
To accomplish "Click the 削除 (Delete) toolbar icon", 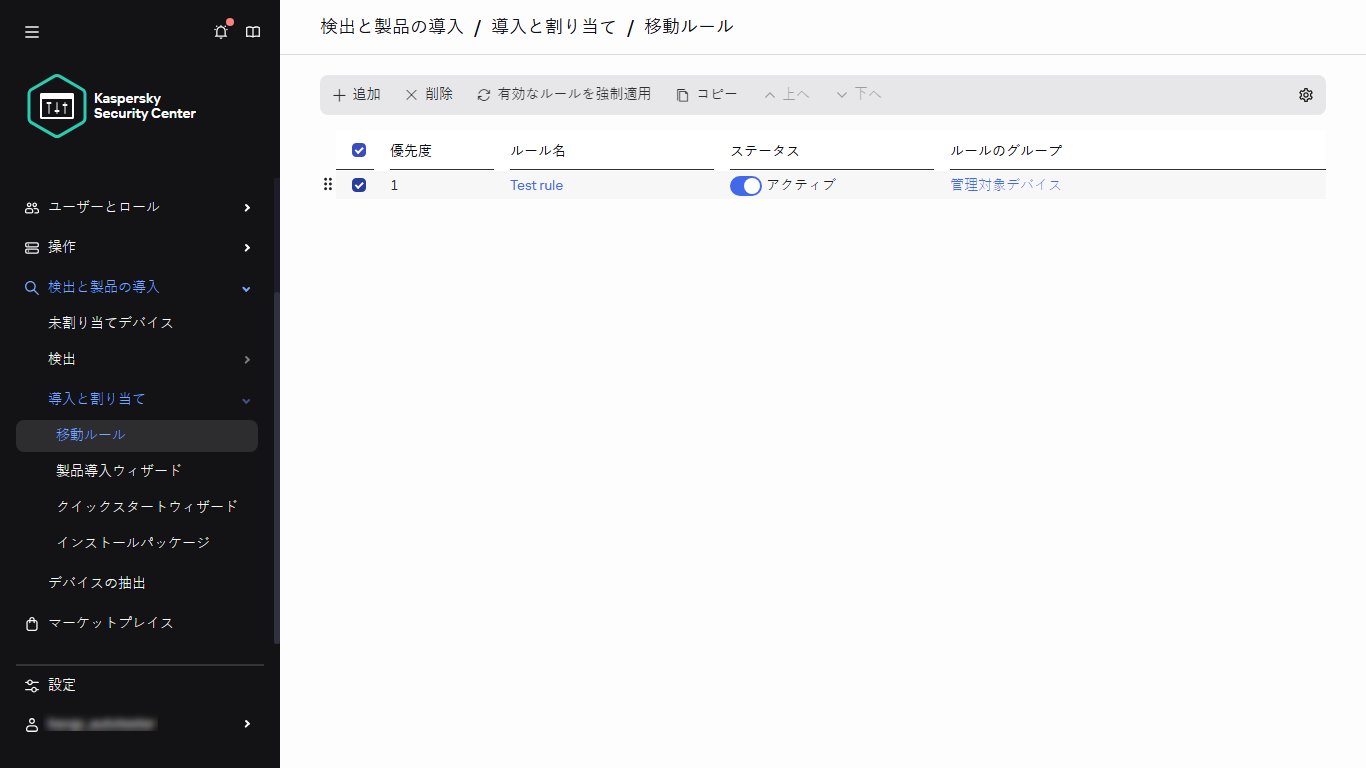I will click(x=411, y=93).
